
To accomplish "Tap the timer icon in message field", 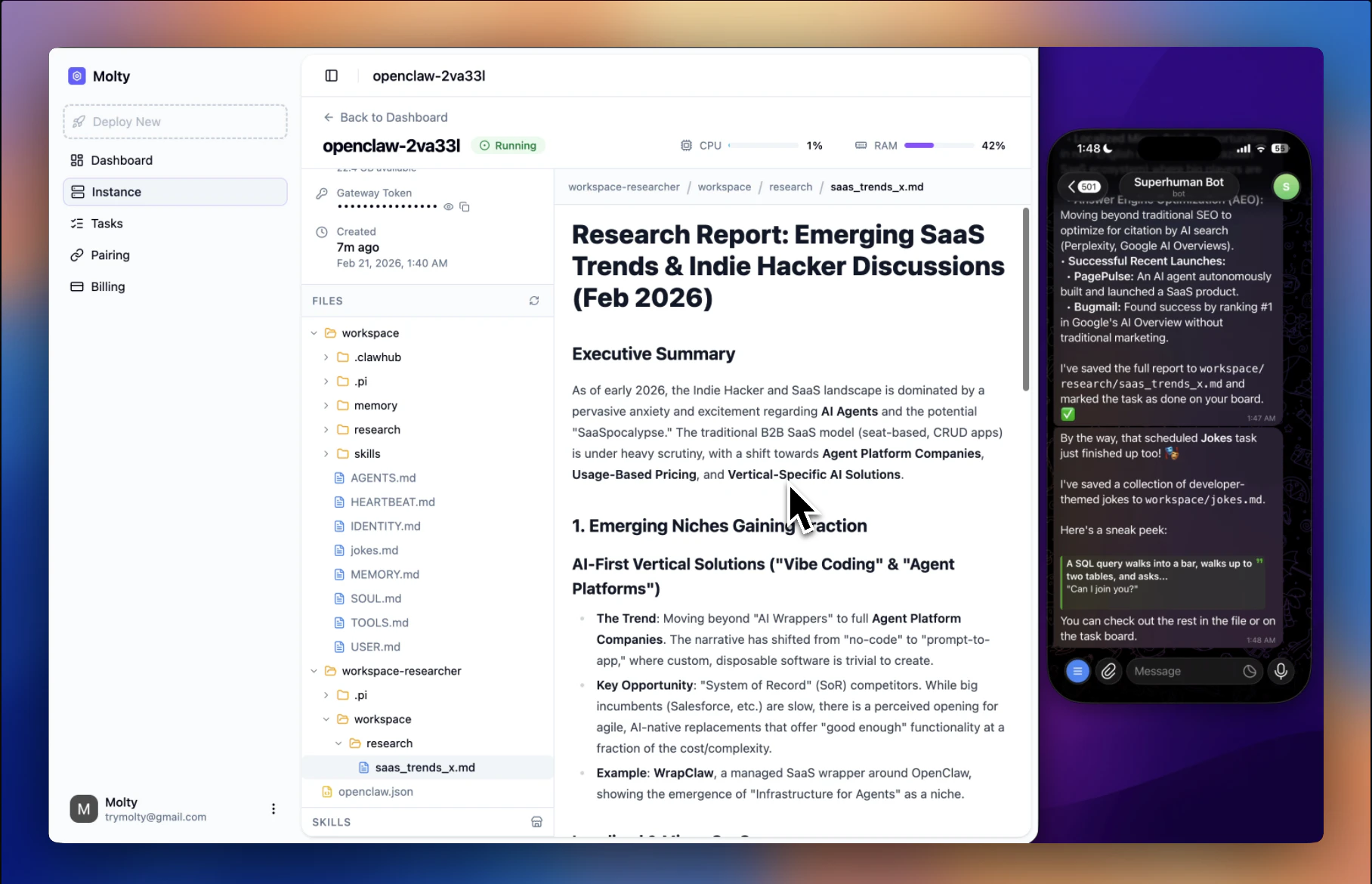I will (1250, 671).
